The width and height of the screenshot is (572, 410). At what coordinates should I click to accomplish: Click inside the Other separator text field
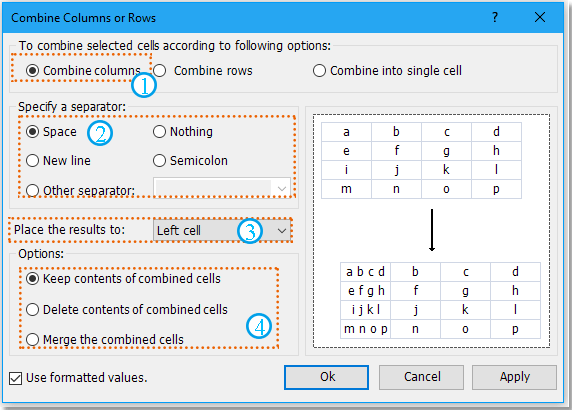click(x=213, y=188)
